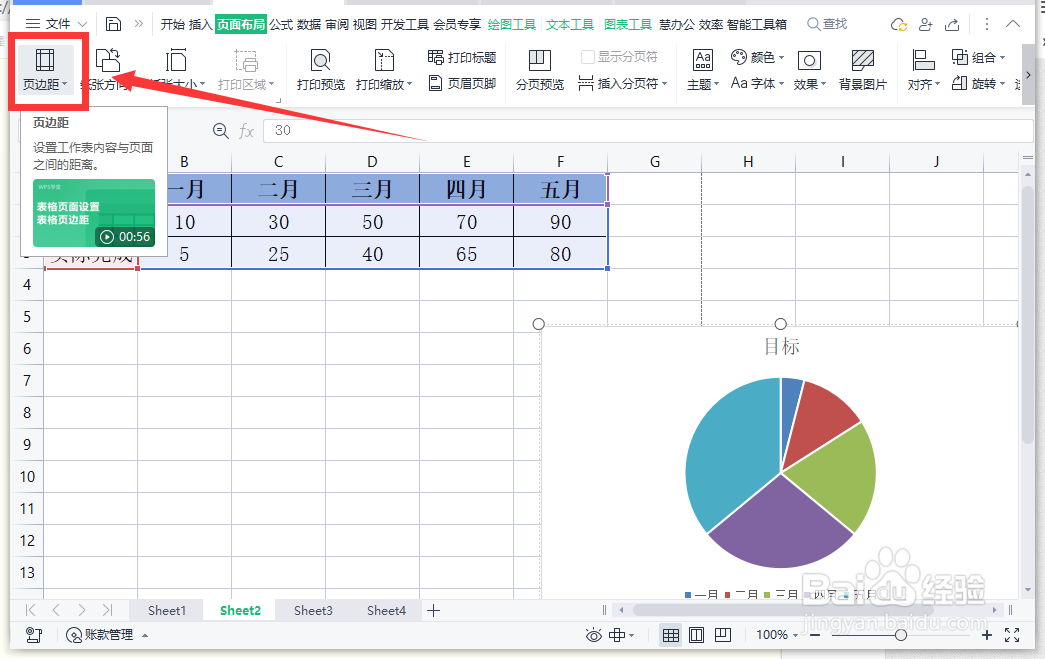
Task: Open the 页眉页脚 header and footer
Action: (x=462, y=83)
